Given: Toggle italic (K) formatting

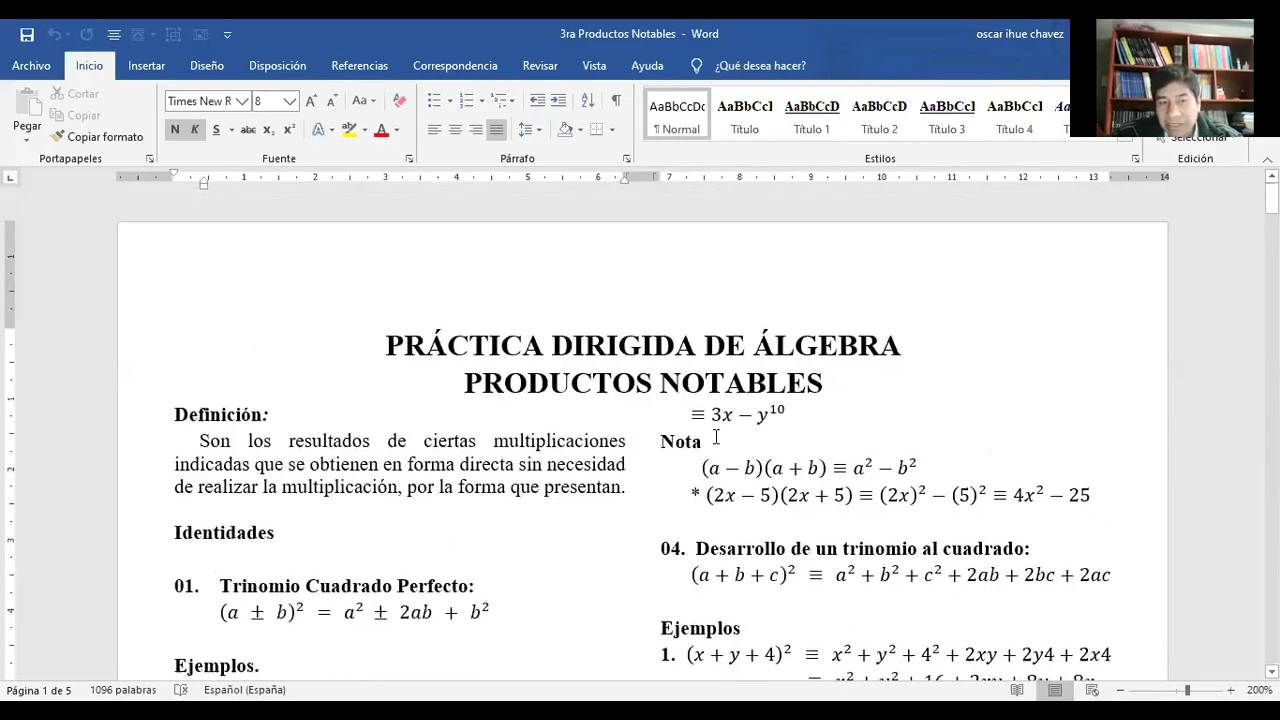Looking at the screenshot, I should tap(195, 130).
